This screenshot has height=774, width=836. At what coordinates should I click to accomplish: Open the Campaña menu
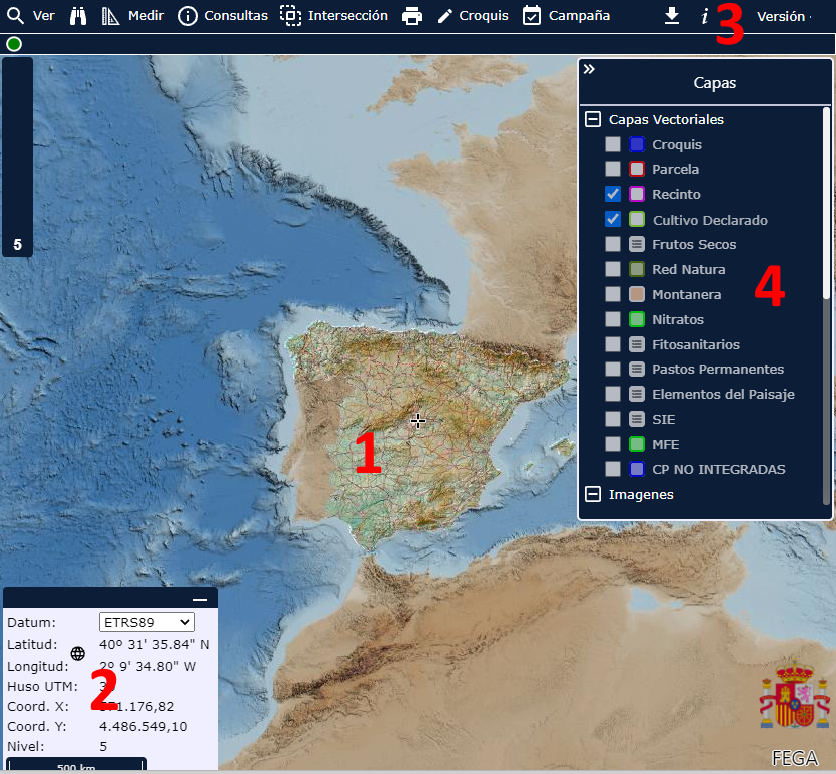pos(566,16)
